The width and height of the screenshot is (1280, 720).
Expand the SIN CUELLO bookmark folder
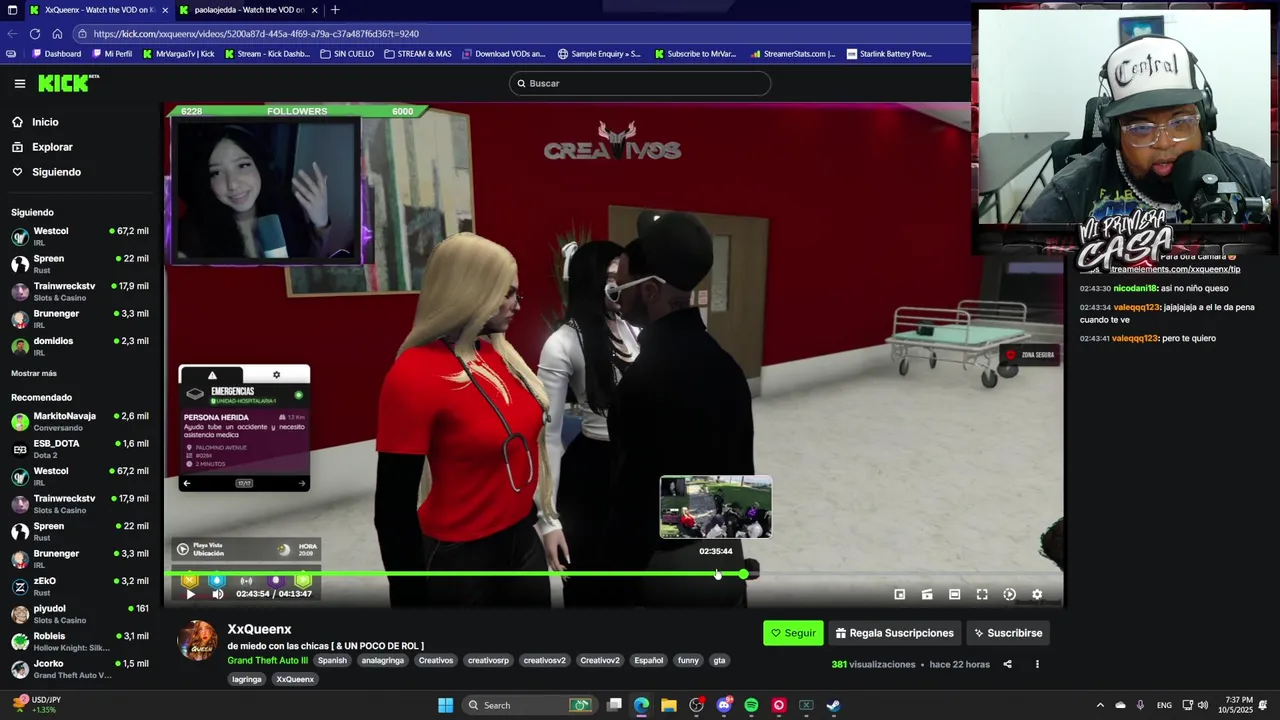point(347,54)
